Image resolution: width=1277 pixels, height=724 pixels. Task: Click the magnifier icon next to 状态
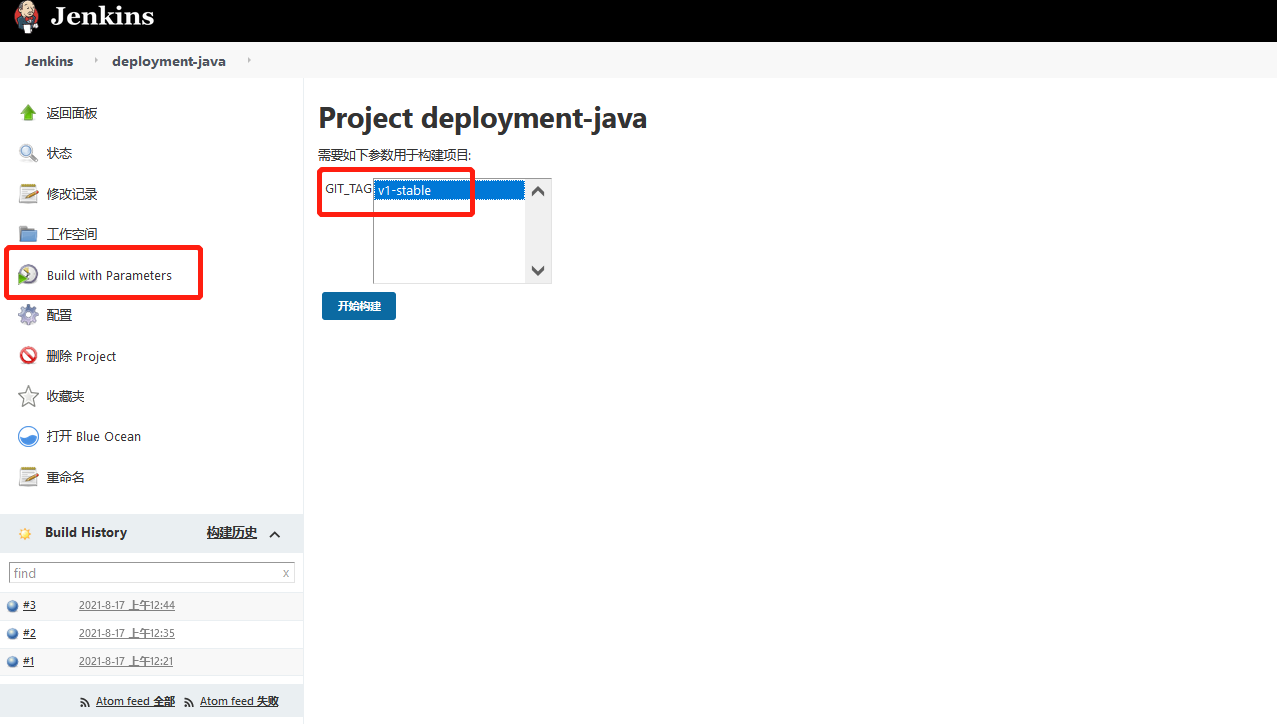(28, 153)
